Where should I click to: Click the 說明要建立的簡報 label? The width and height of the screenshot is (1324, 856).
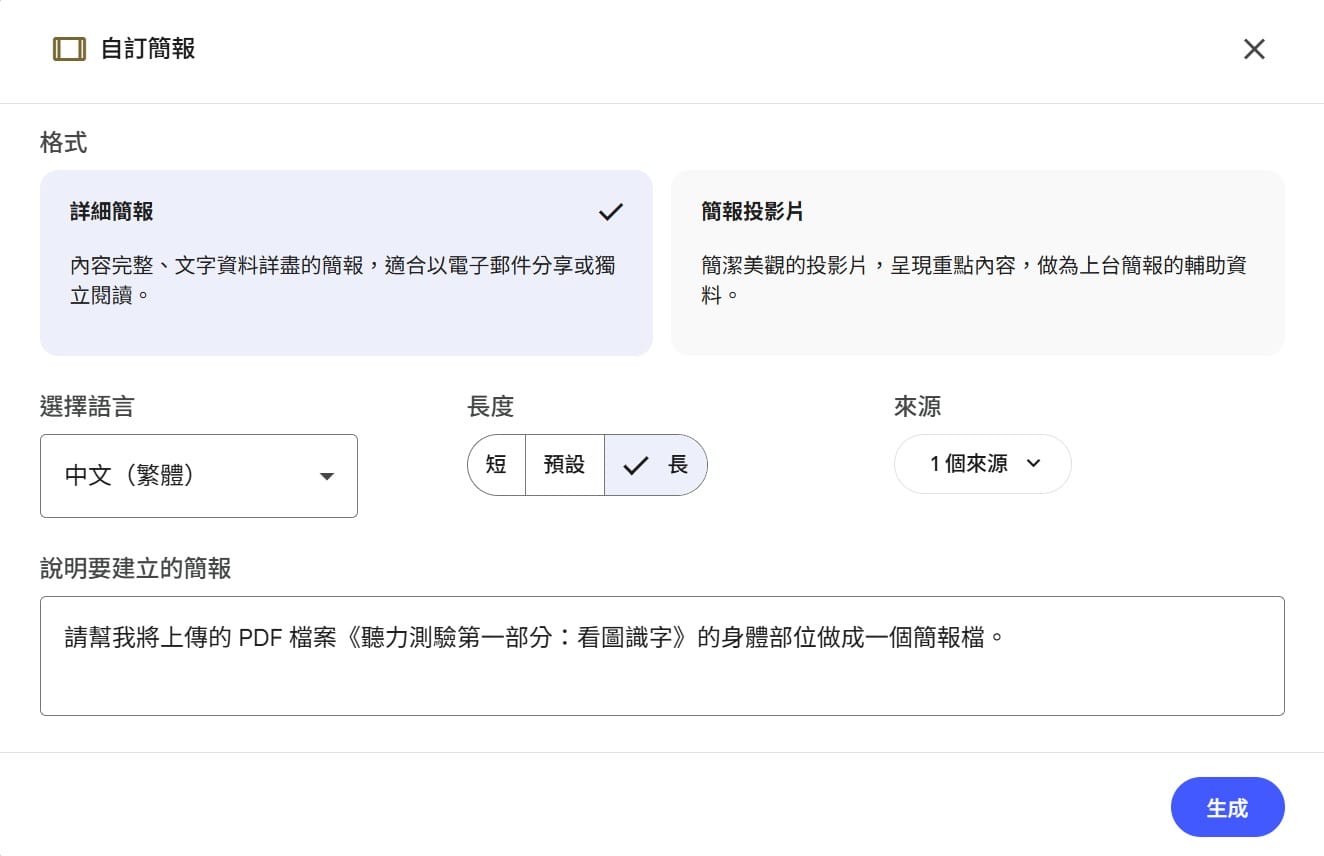135,569
